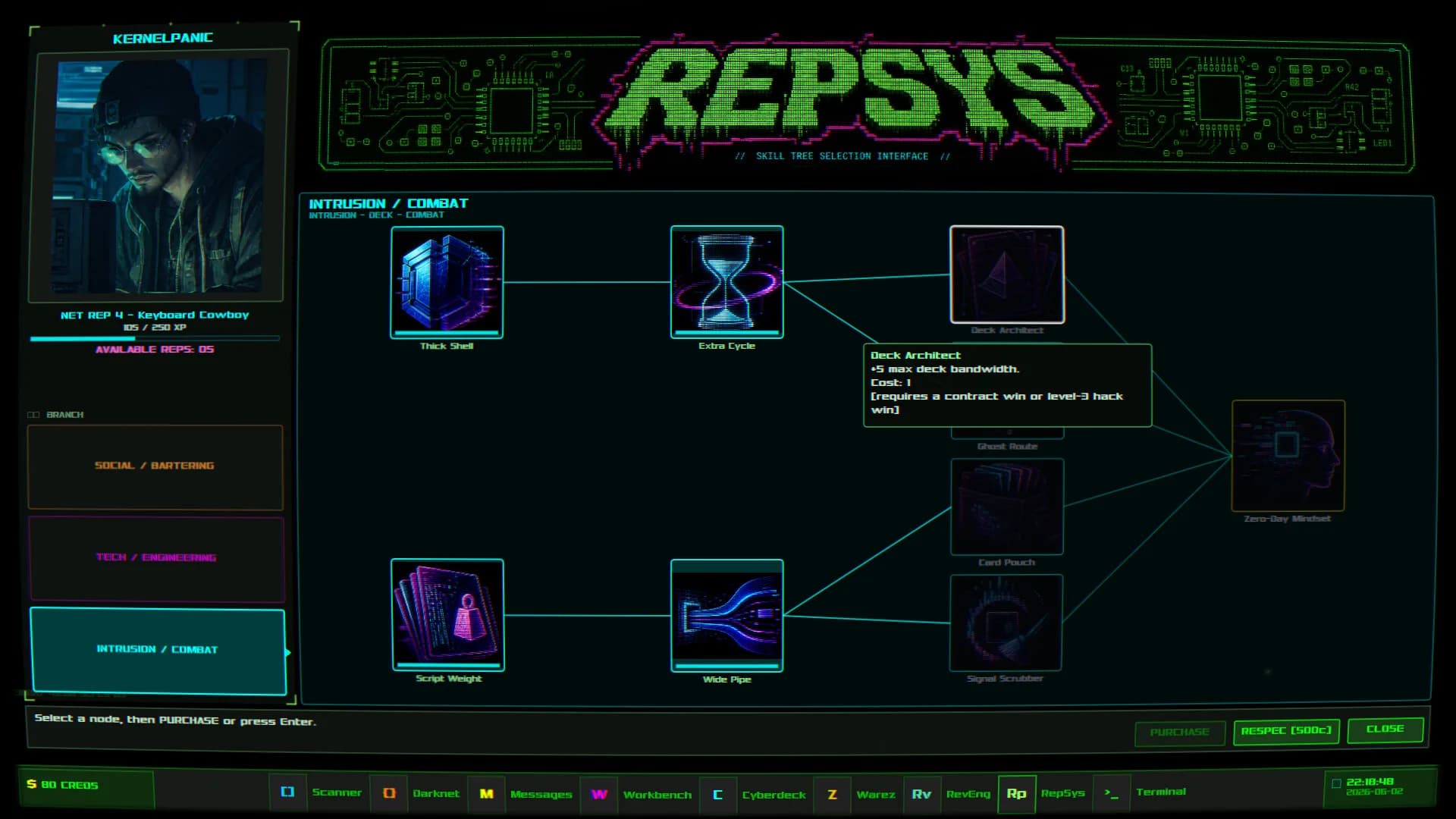This screenshot has height=819, width=1456.
Task: Click the Darknet taskbar label
Action: (x=436, y=794)
